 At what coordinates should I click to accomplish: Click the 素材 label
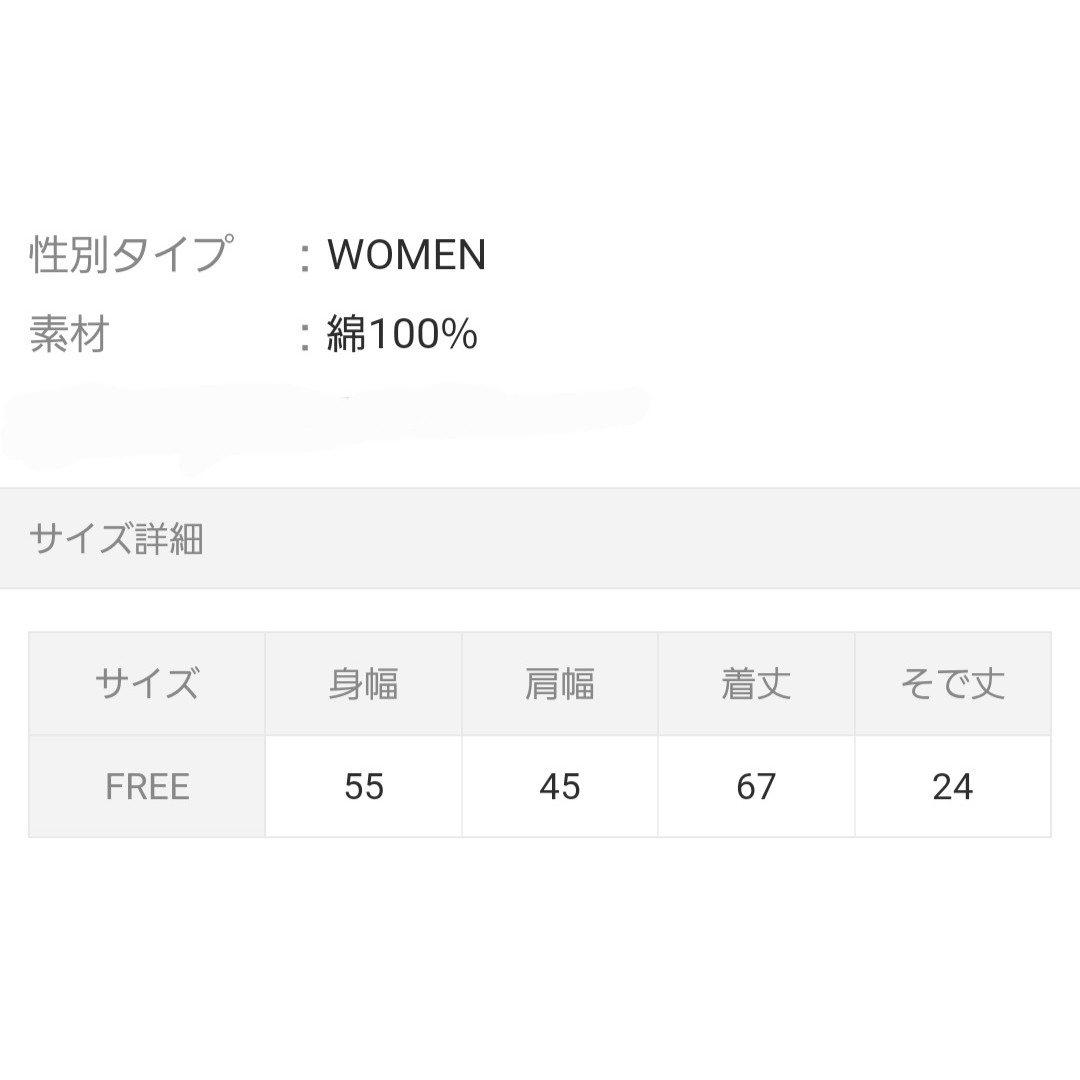click(70, 334)
